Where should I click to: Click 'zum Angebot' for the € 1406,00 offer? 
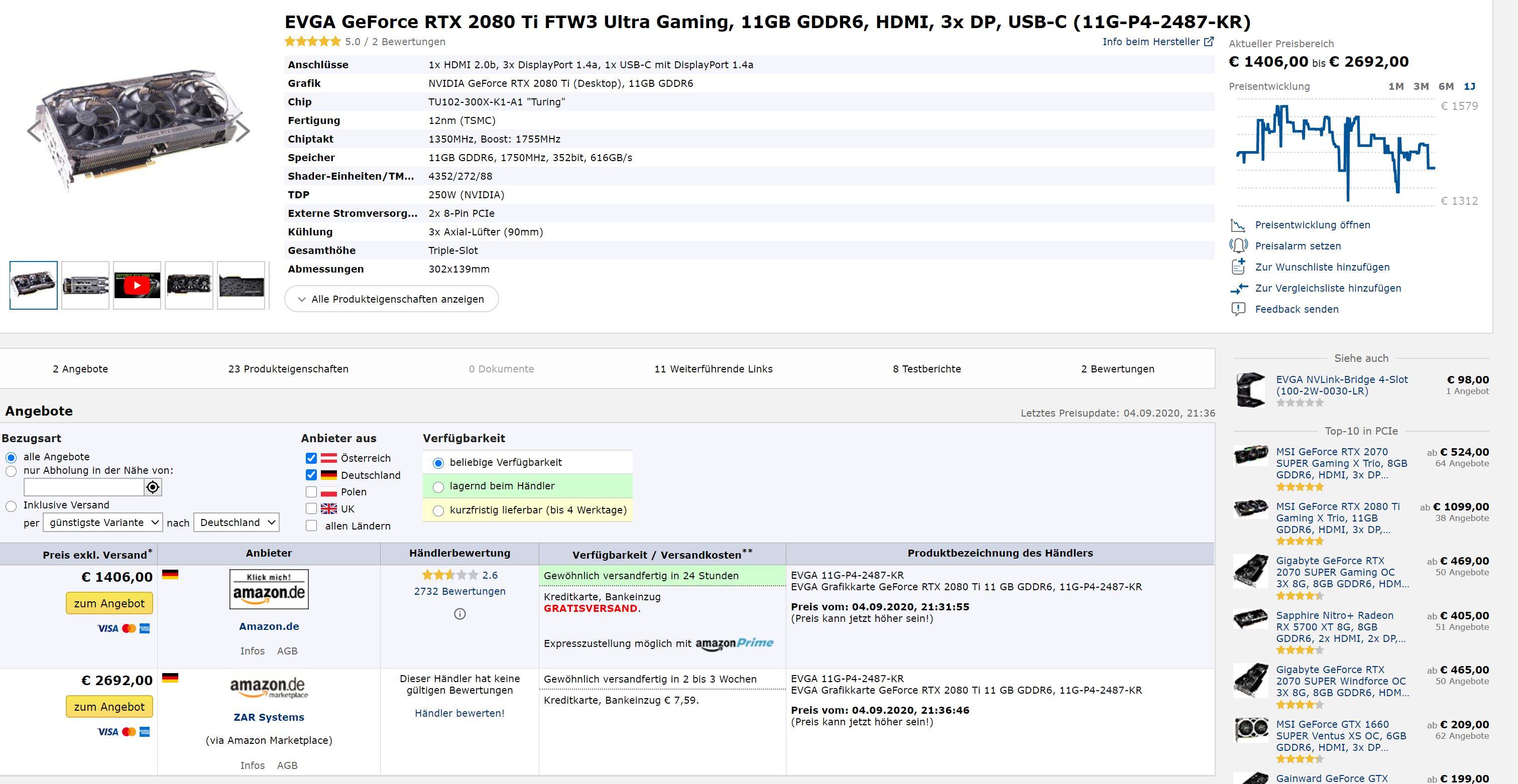click(x=109, y=603)
